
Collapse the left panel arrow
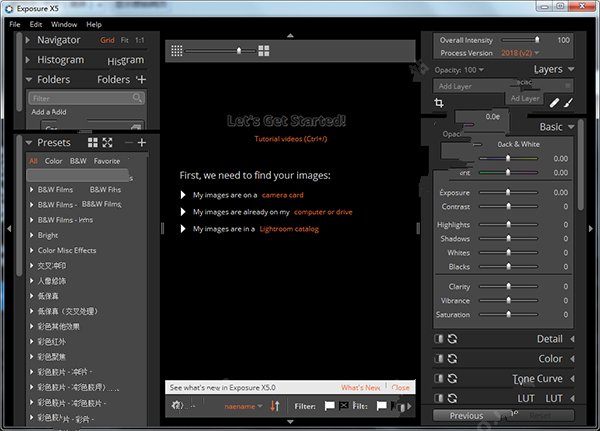9,229
